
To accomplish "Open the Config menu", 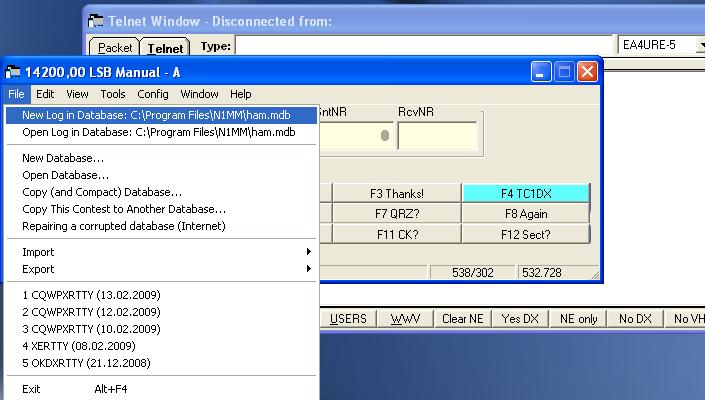I will coord(153,94).
